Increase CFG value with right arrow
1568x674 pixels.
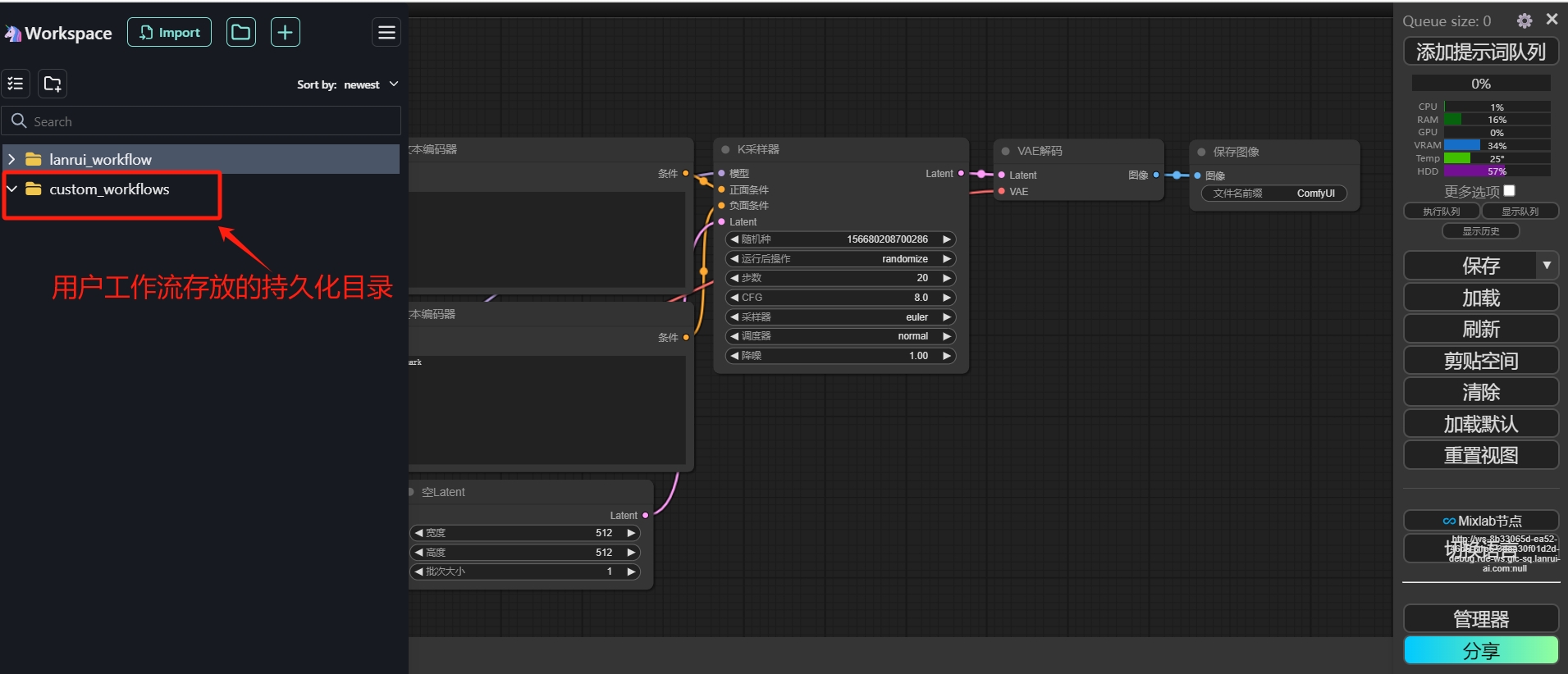[947, 298]
